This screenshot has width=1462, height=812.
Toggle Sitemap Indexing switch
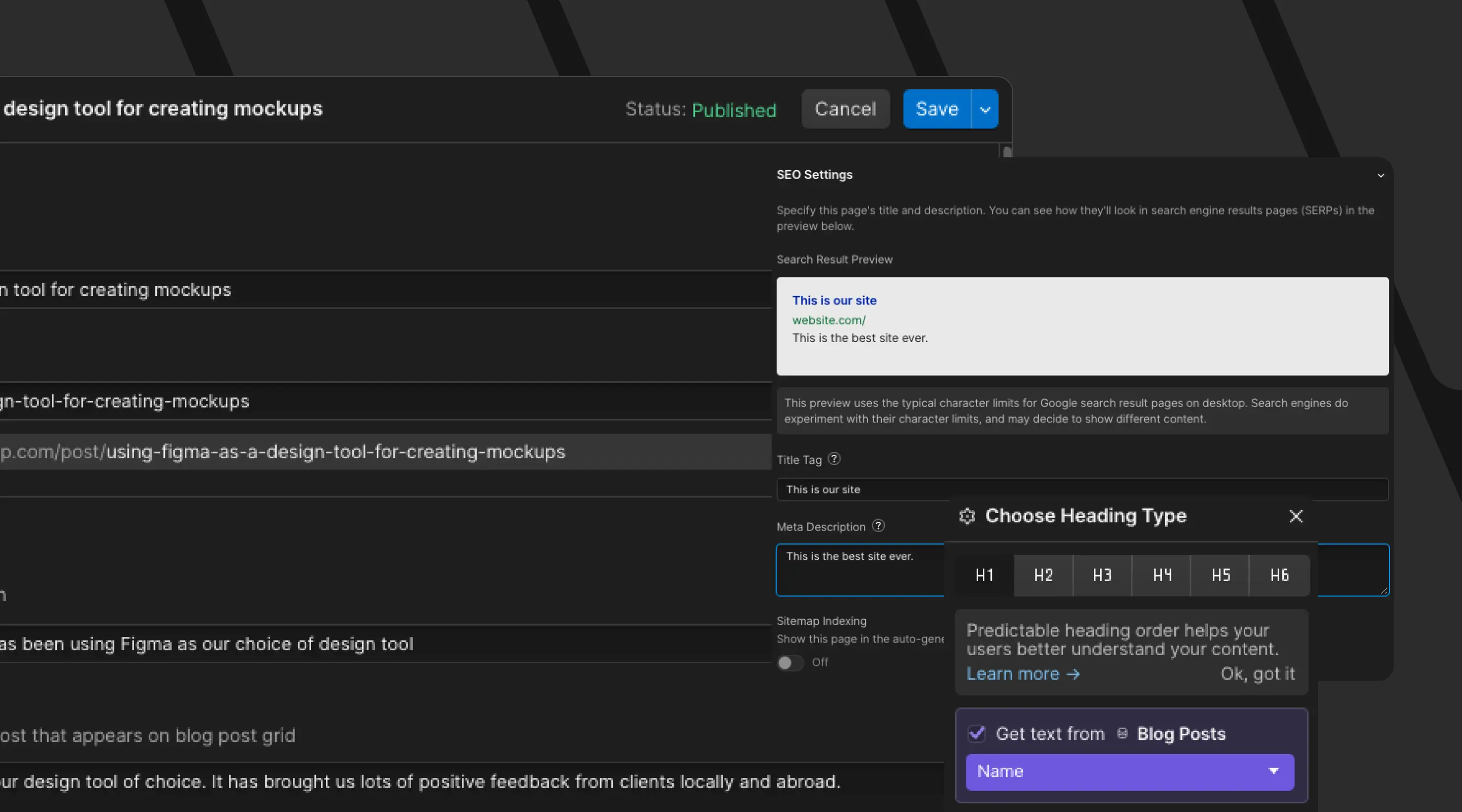point(789,662)
